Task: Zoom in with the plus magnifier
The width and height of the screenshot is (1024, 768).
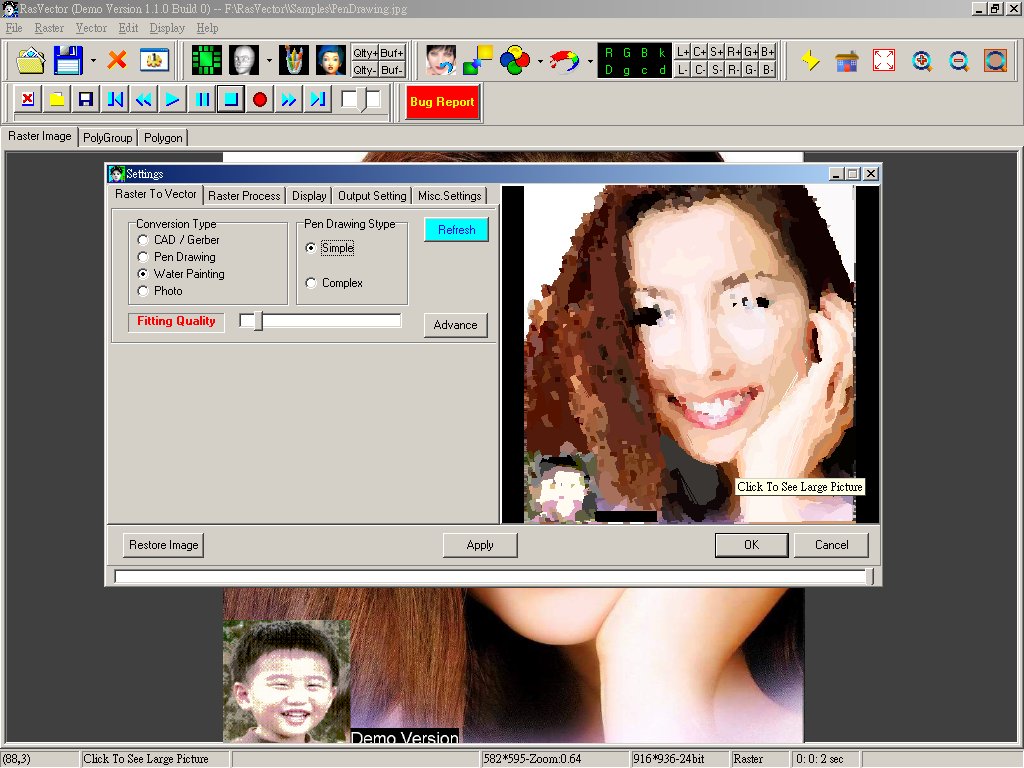Action: (x=921, y=61)
